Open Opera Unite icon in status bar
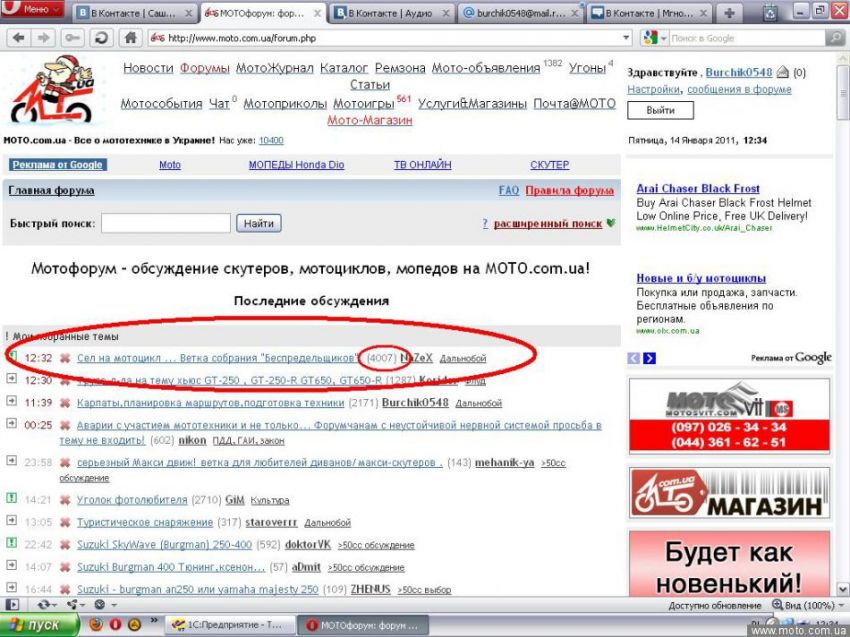This screenshot has width=850, height=637. [x=72, y=604]
